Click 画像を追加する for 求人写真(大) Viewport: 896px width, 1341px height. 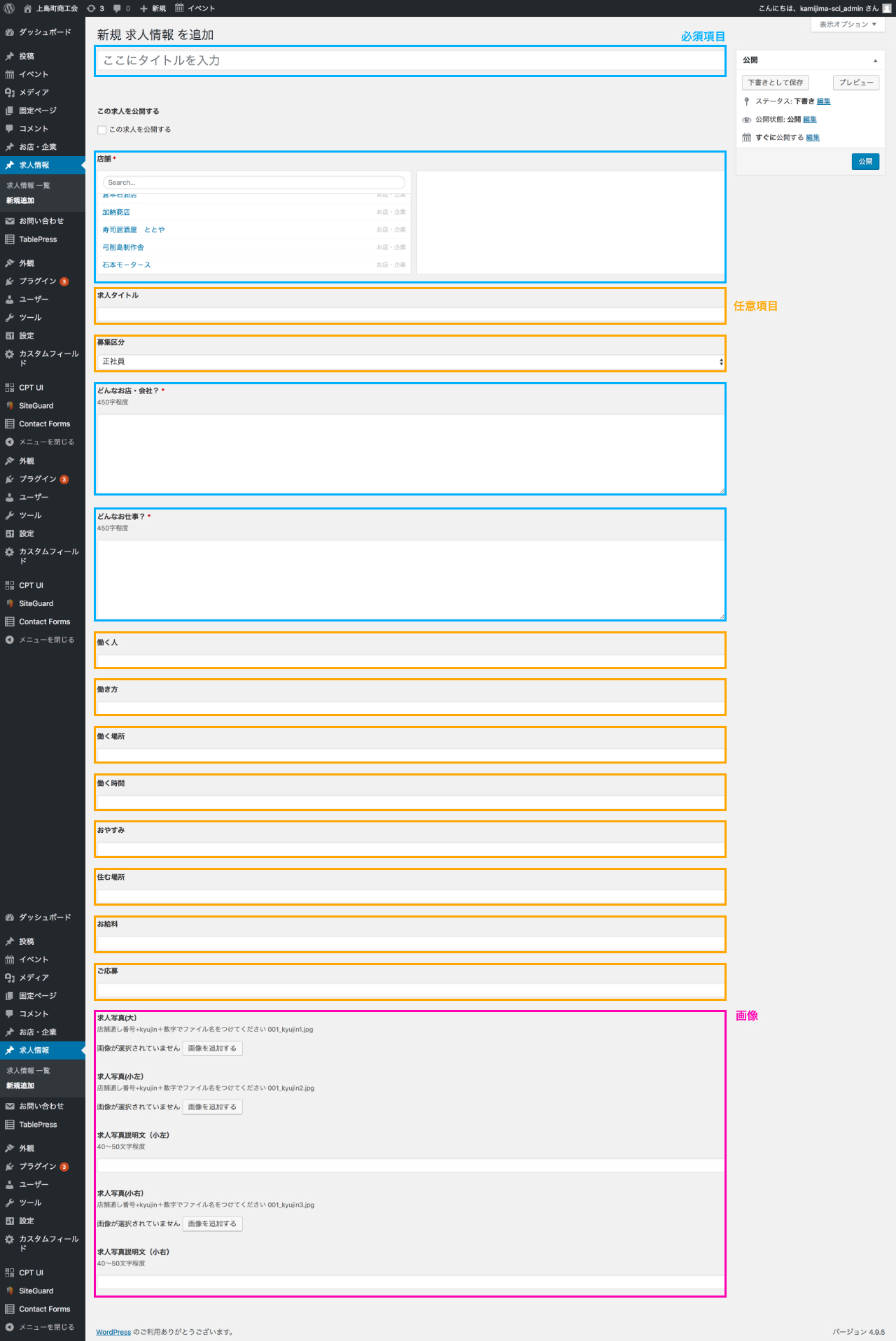[212, 1048]
